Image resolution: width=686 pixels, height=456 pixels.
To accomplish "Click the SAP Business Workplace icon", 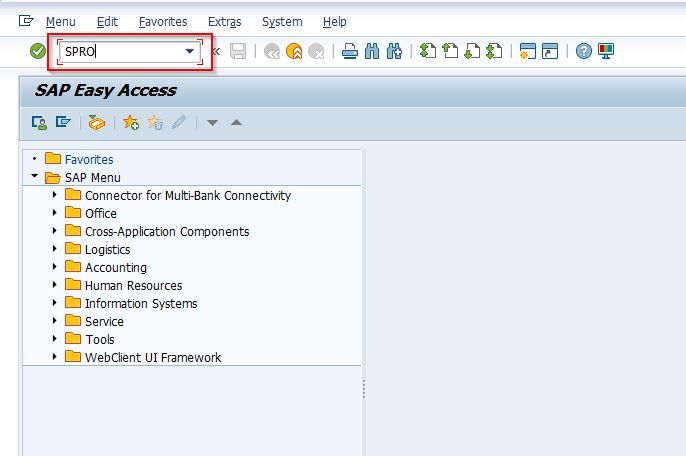I will tap(97, 123).
